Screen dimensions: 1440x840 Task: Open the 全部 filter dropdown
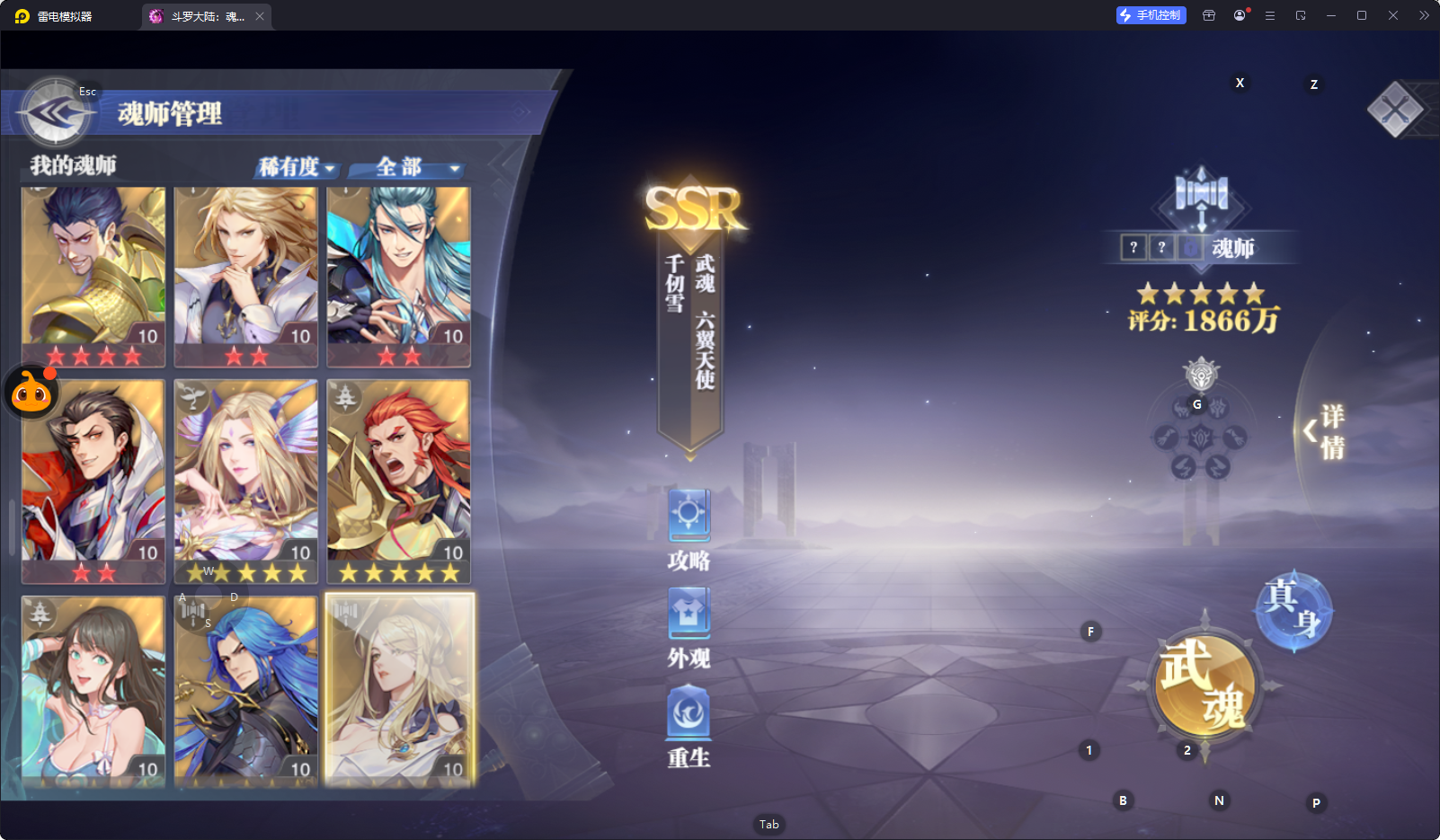coord(407,167)
